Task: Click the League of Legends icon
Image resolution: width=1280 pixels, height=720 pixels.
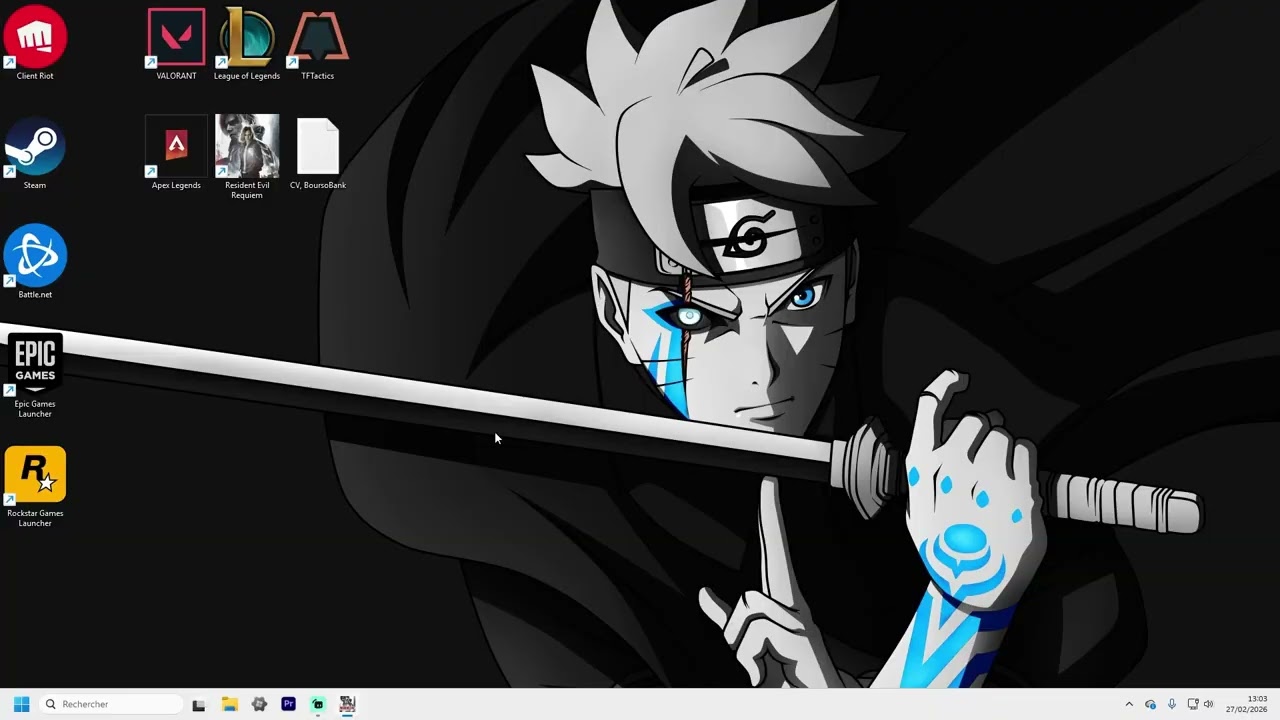Action: pos(247,44)
